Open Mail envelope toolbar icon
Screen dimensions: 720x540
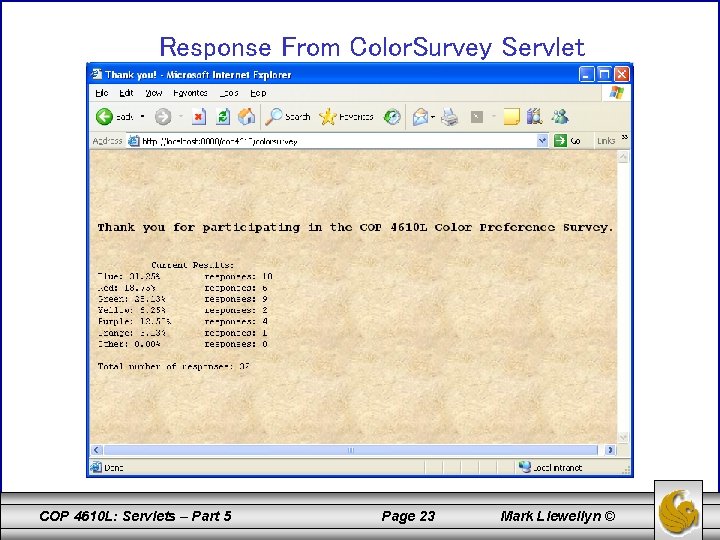tap(420, 117)
